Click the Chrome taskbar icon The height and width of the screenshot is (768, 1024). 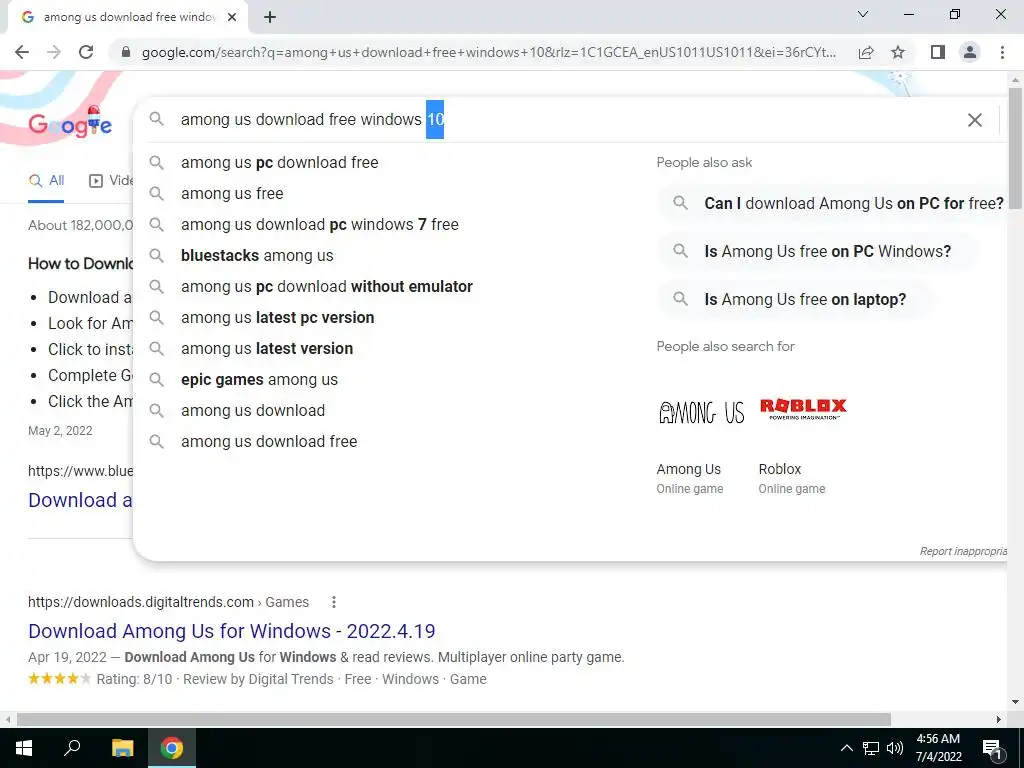point(172,748)
